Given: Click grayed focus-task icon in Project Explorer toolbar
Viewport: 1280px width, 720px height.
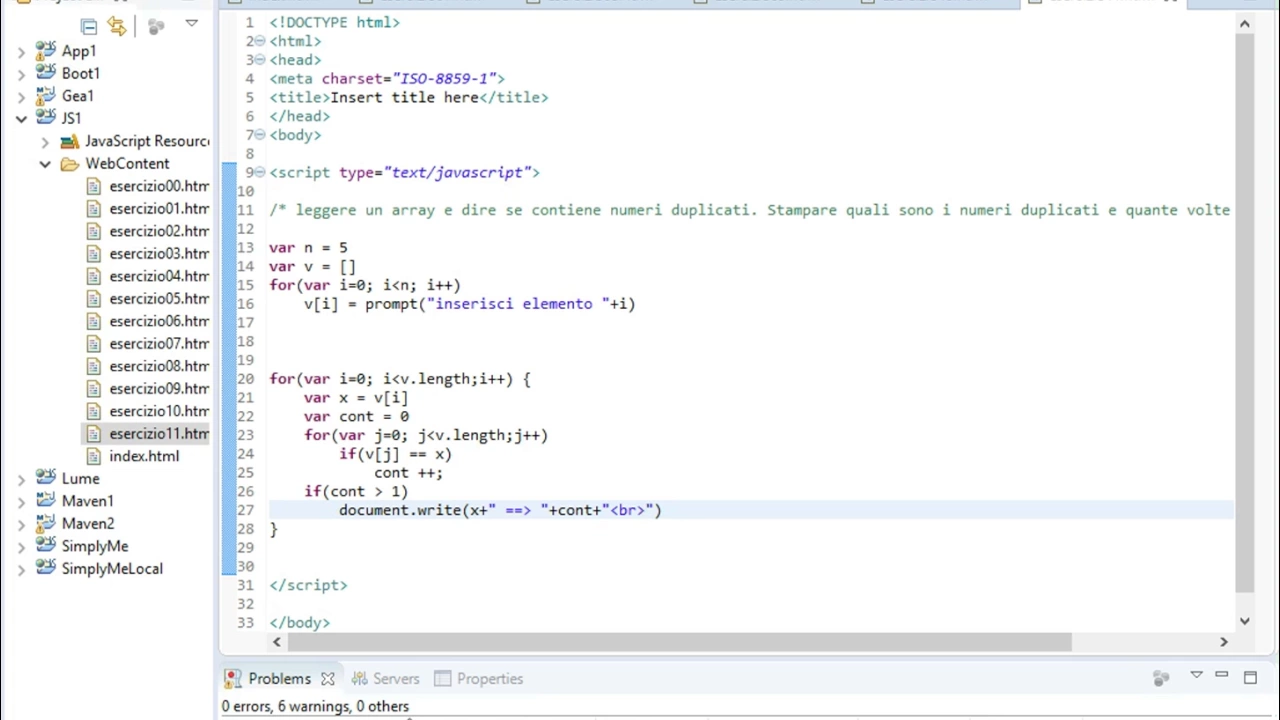Looking at the screenshot, I should 156,27.
